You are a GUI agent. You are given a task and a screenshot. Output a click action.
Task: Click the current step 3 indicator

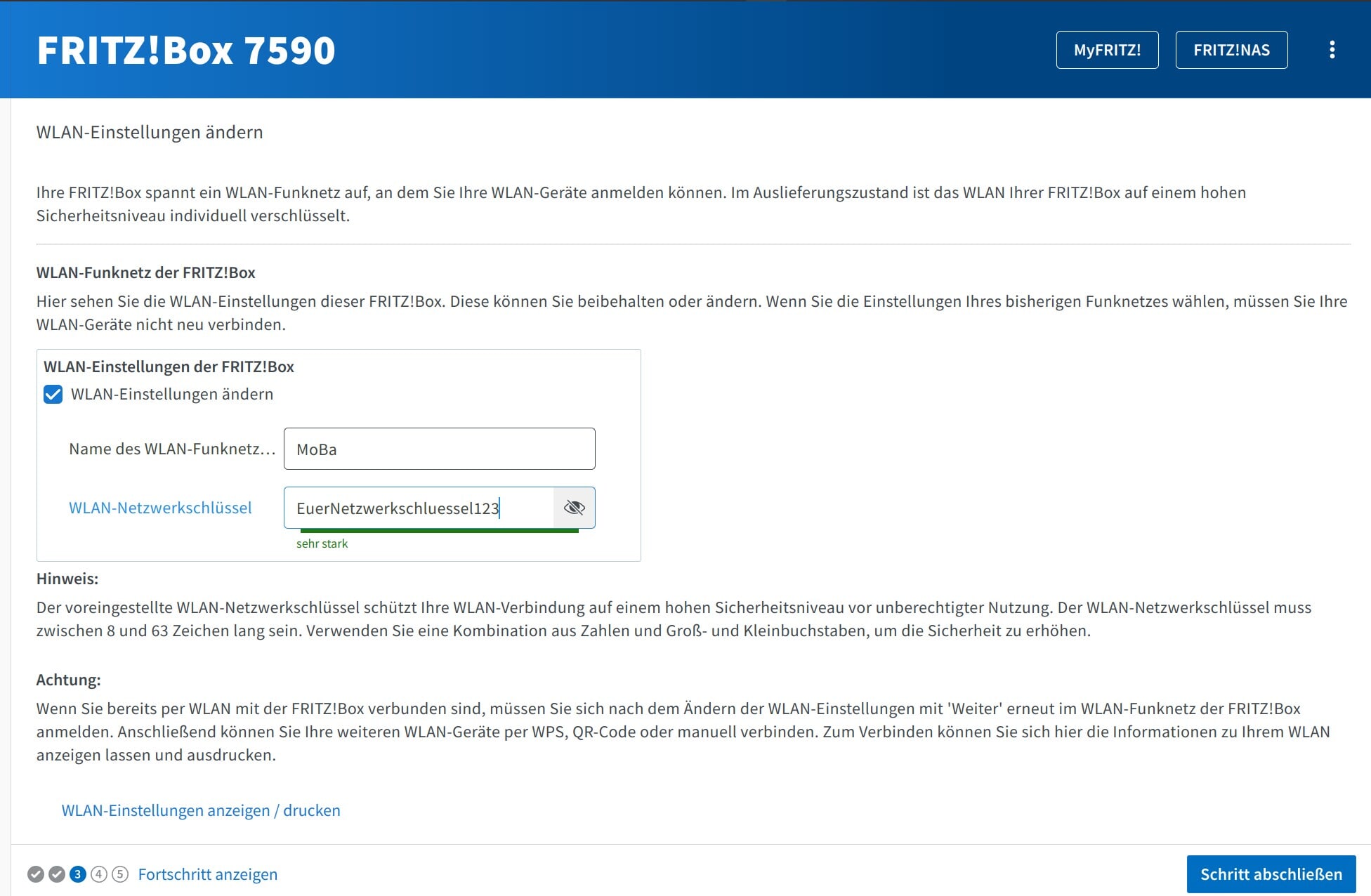coord(78,874)
